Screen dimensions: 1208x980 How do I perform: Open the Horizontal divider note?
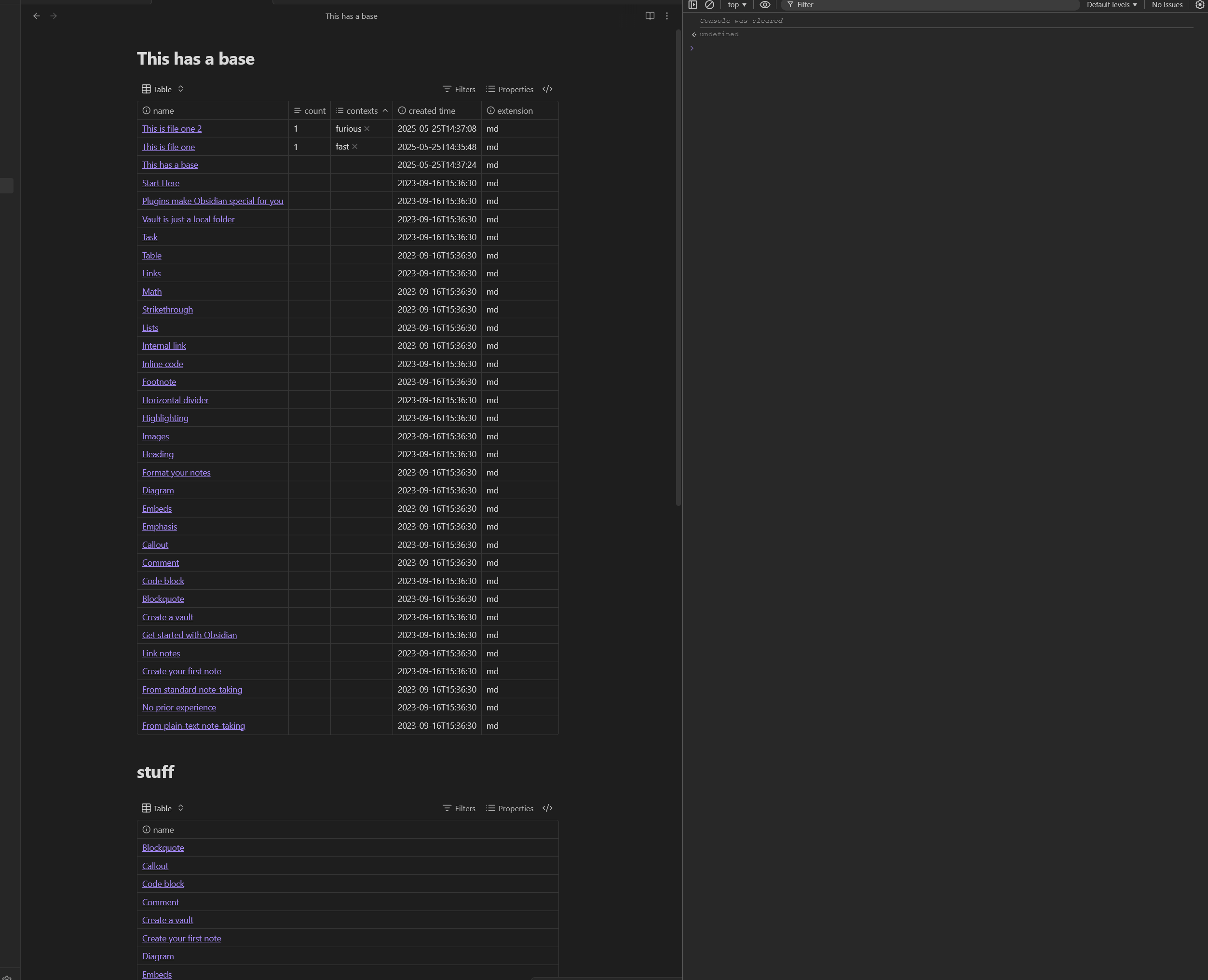tap(175, 400)
